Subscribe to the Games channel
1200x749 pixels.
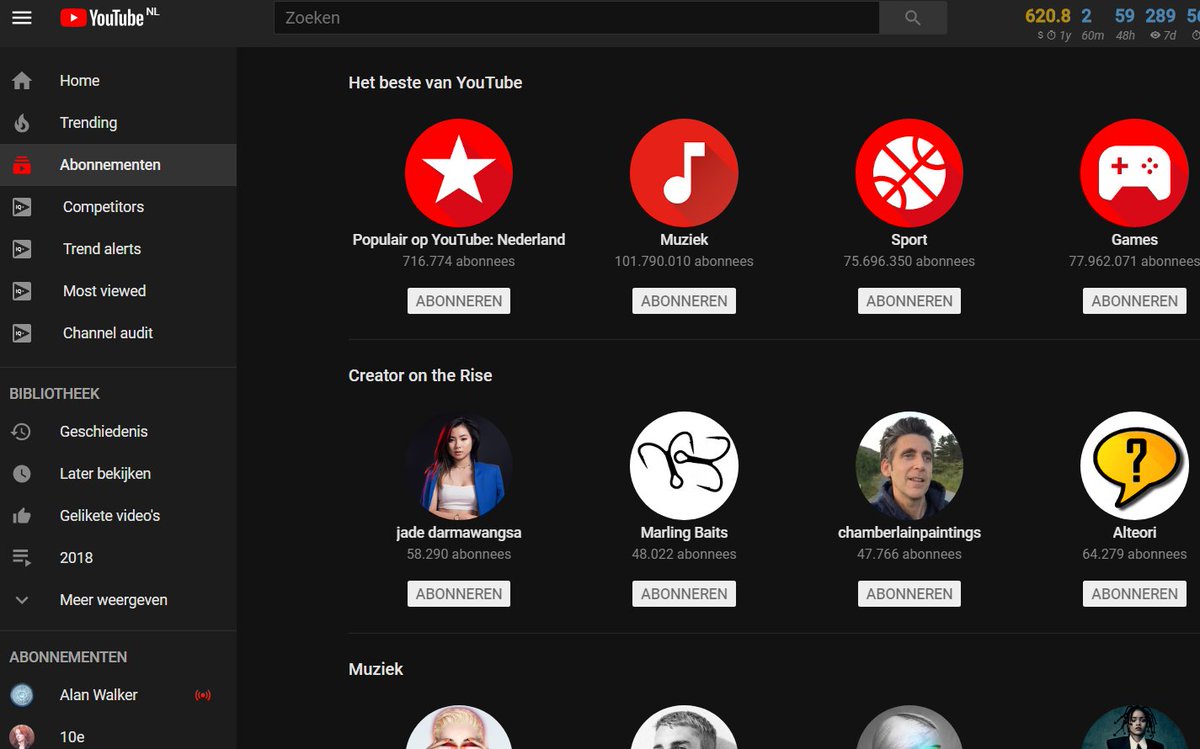tap(1134, 301)
